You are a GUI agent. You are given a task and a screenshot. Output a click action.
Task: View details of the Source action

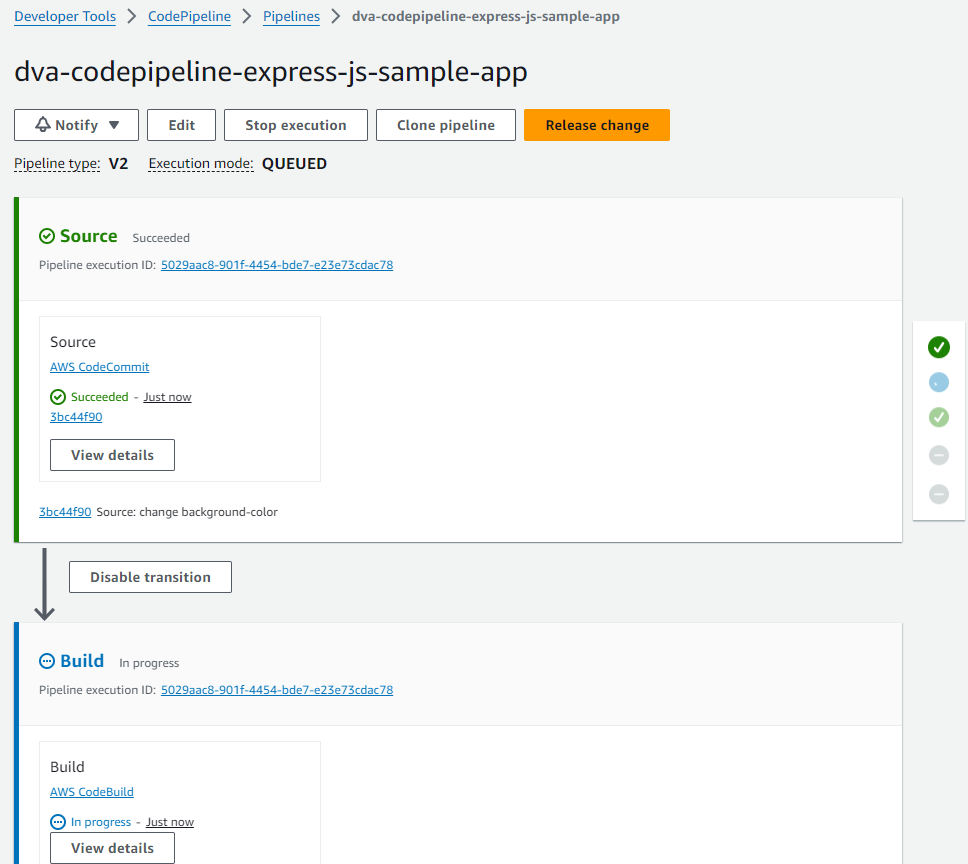tap(112, 455)
